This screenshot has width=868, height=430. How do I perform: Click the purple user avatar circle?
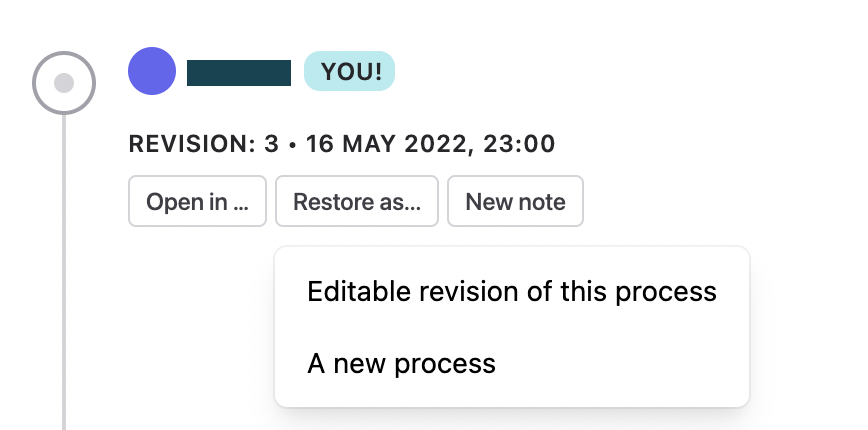[x=152, y=71]
